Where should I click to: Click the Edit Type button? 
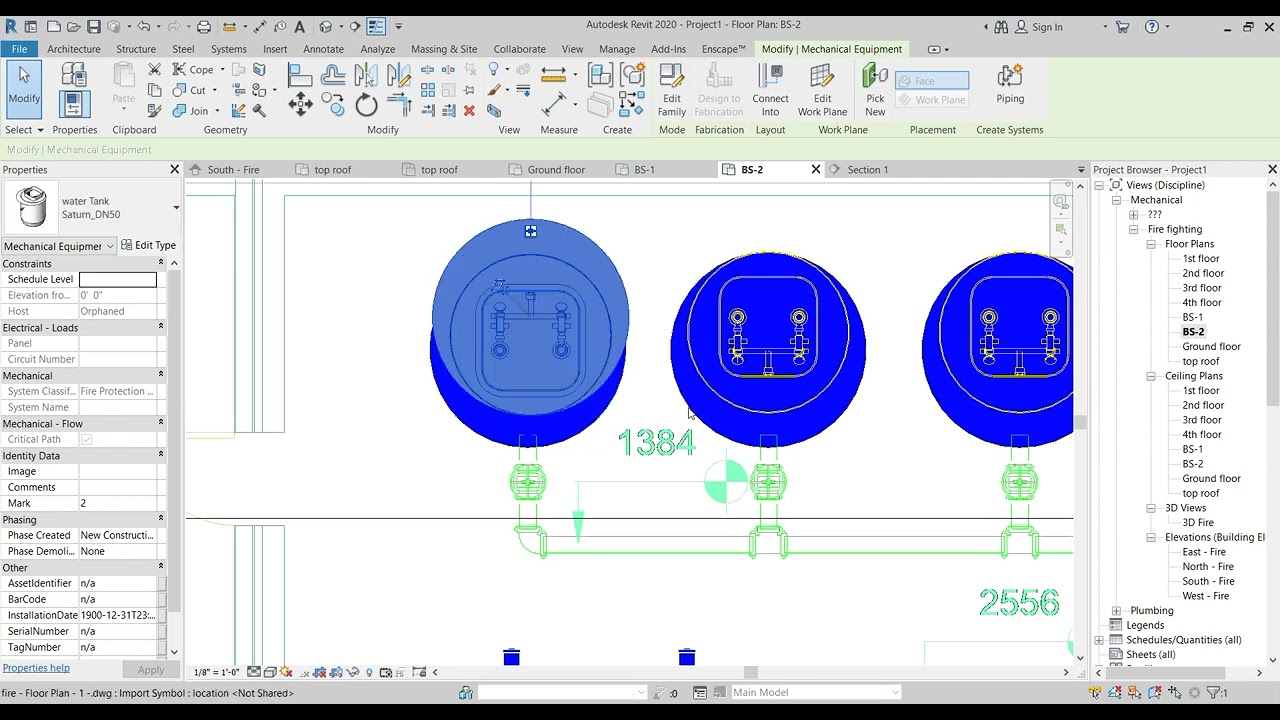(148, 245)
